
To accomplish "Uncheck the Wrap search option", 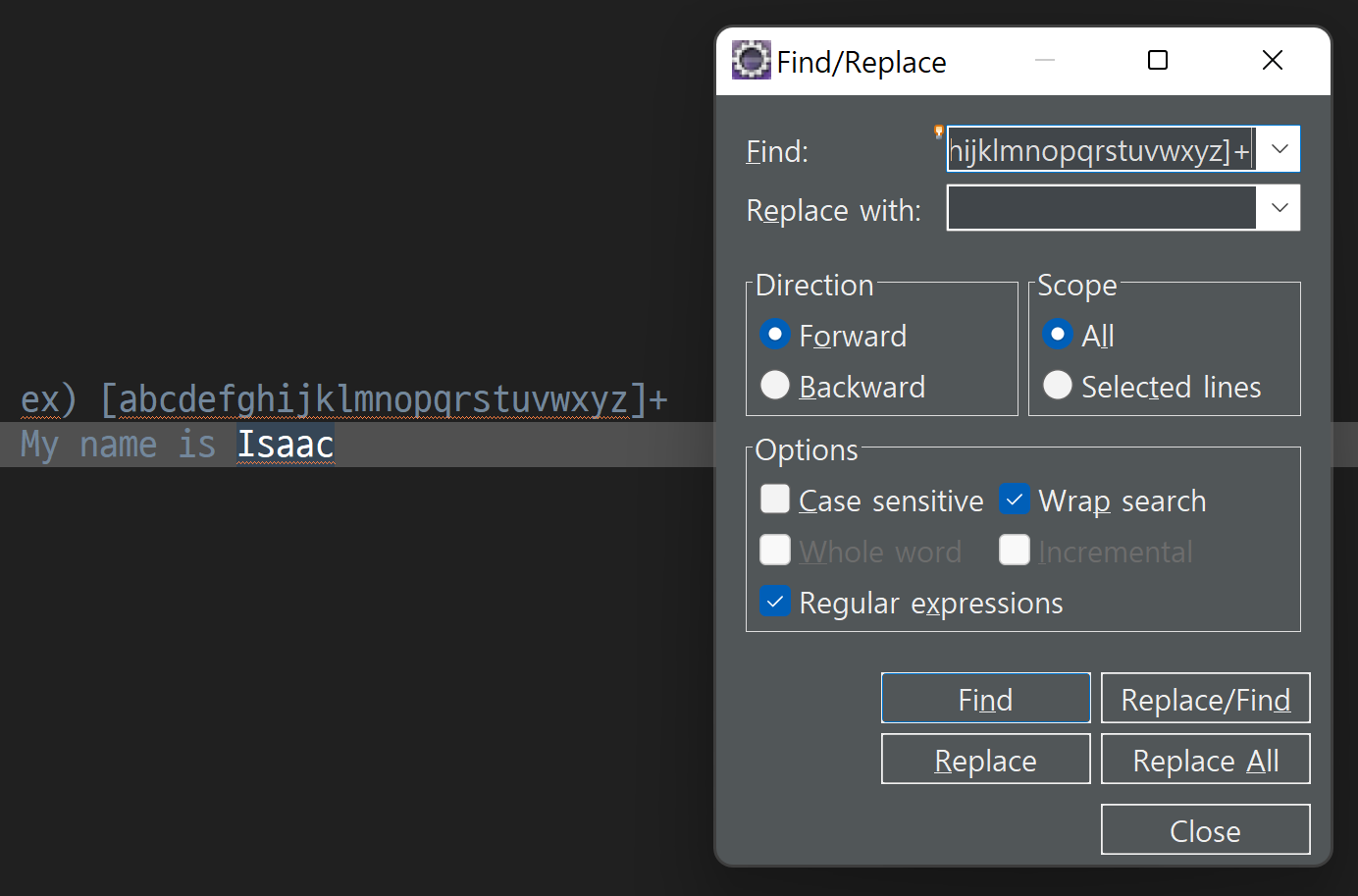I will coord(1015,500).
